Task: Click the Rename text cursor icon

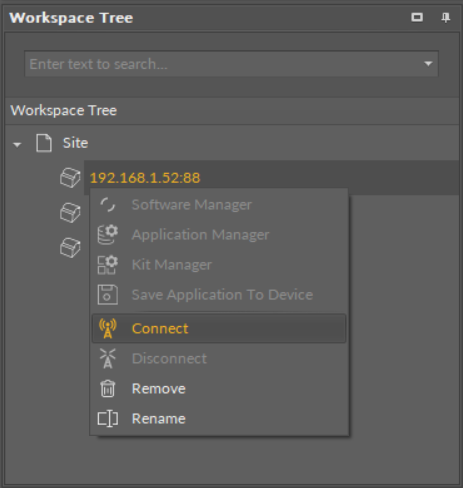Action: (107, 419)
